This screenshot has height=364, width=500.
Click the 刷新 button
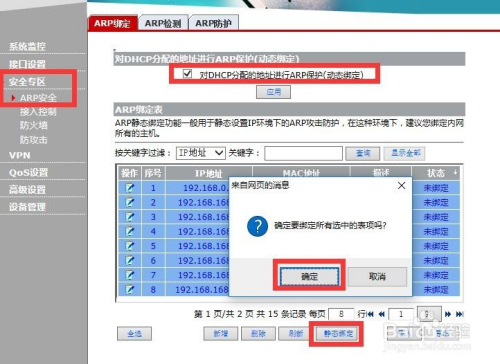[296, 333]
